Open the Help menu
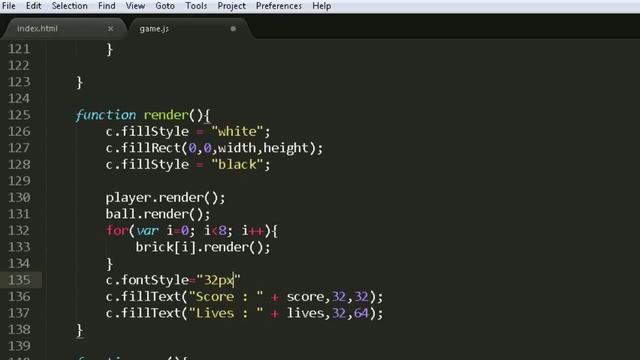The height and width of the screenshot is (360, 640). (x=322, y=6)
